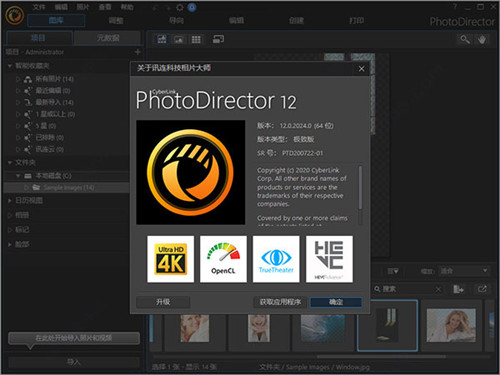Click export photo icon beside search box
The width and height of the screenshot is (500, 375).
[459, 289]
